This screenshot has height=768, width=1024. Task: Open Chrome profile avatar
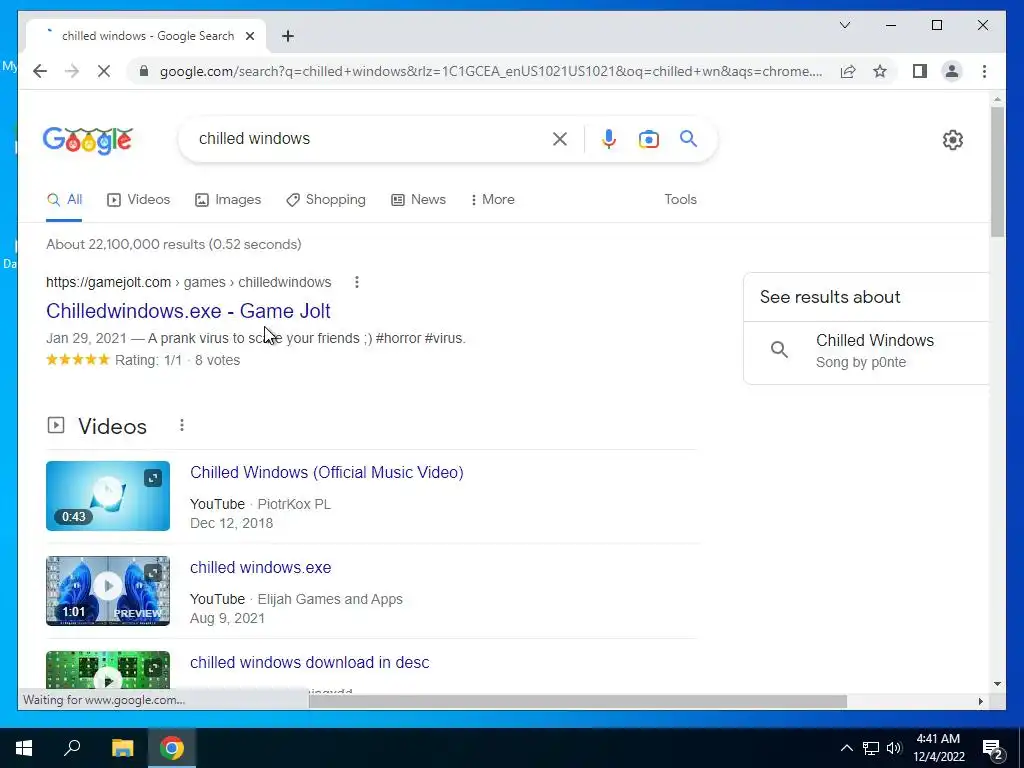pos(952,71)
